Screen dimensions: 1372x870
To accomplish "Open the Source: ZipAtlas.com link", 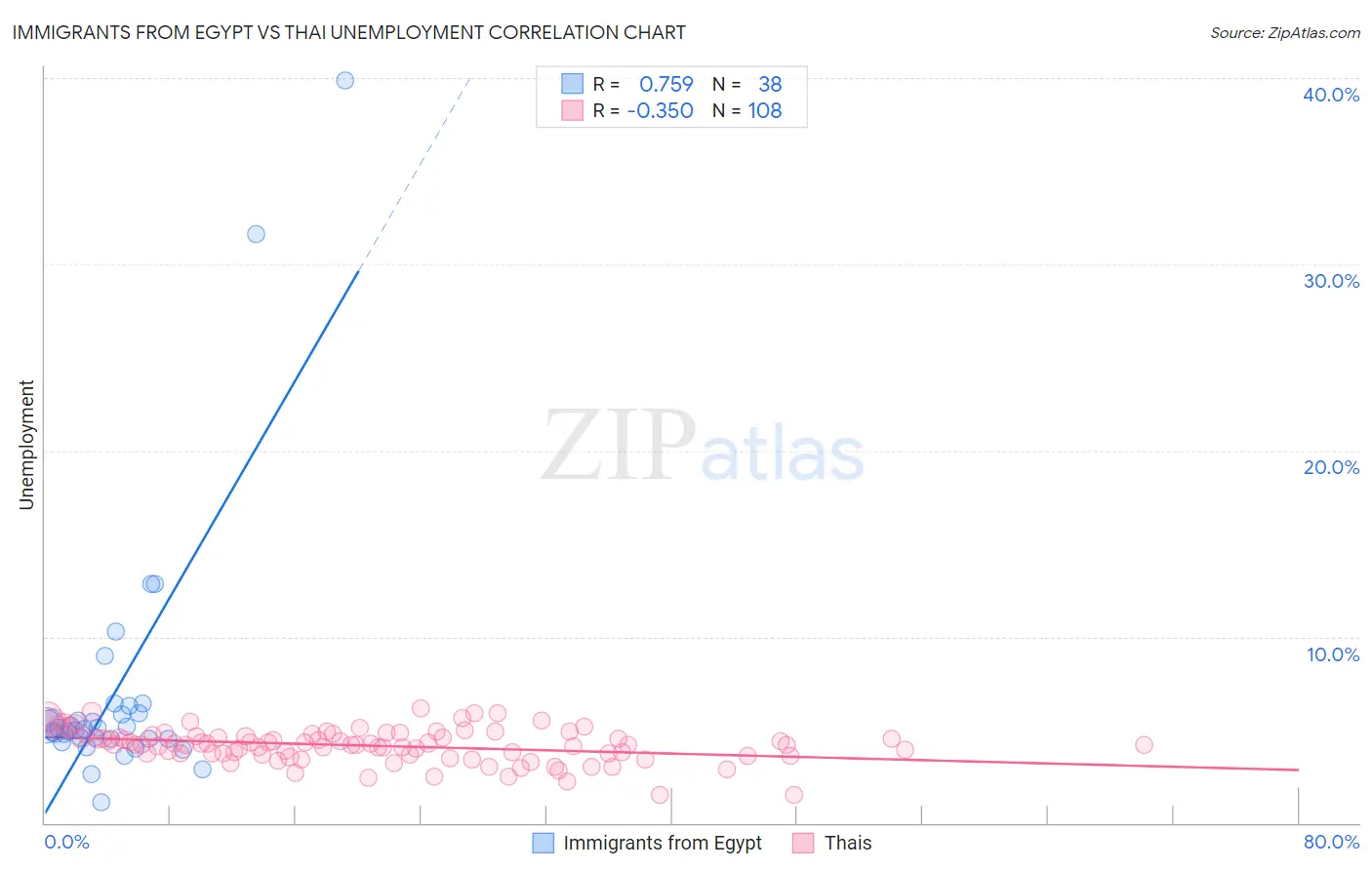I will pyautogui.click(x=1285, y=32).
